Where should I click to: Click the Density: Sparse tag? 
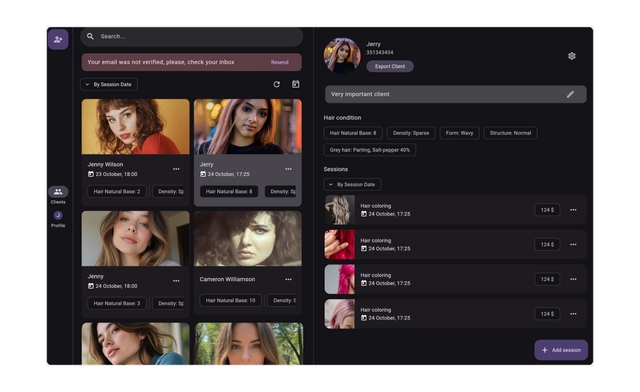pos(411,133)
